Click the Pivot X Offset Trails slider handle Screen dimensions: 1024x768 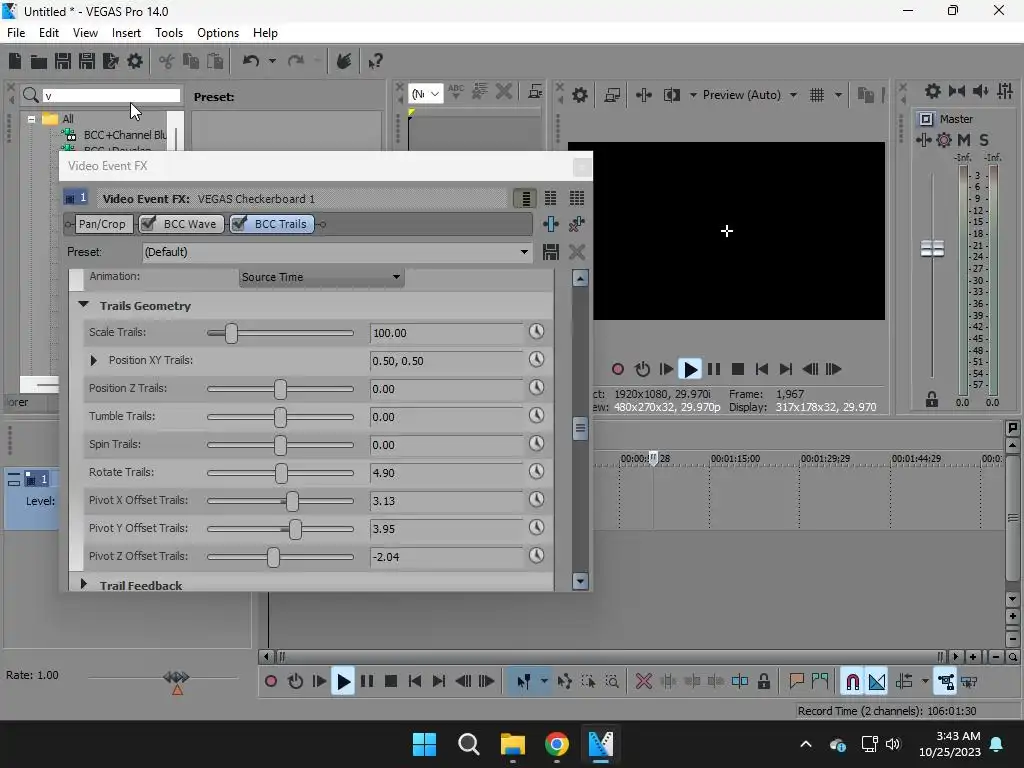click(x=292, y=501)
